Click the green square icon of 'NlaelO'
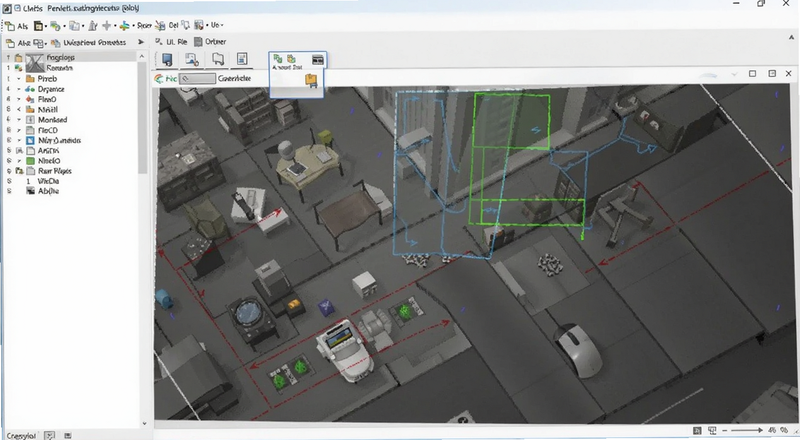800x440 pixels. pyautogui.click(x=30, y=161)
